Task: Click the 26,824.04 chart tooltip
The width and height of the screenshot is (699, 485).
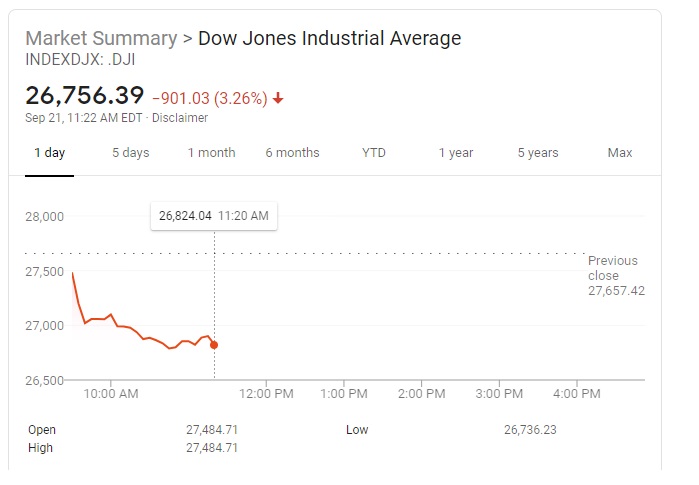Action: [214, 215]
